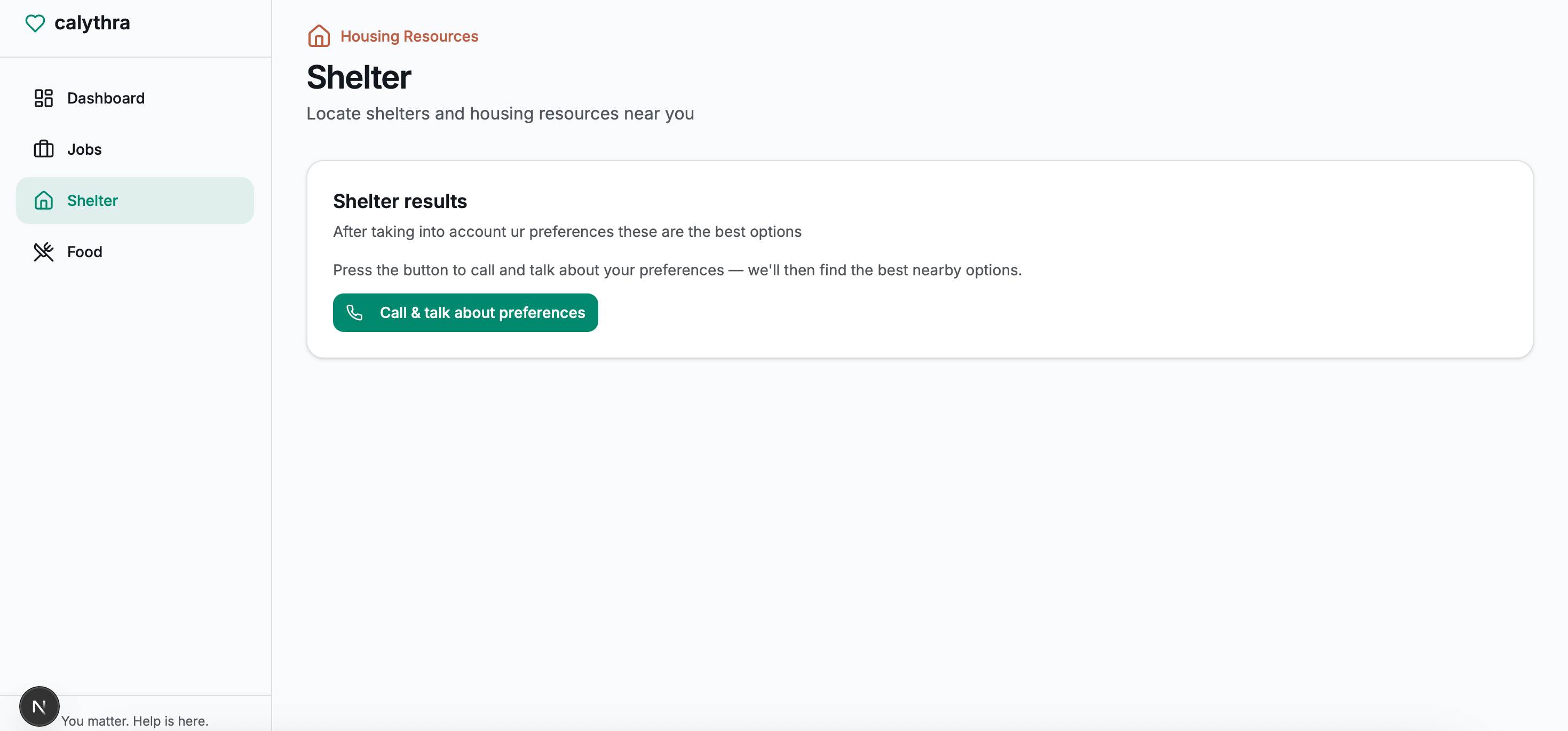Open the round N badge icon
The height and width of the screenshot is (731, 1568).
(x=39, y=706)
